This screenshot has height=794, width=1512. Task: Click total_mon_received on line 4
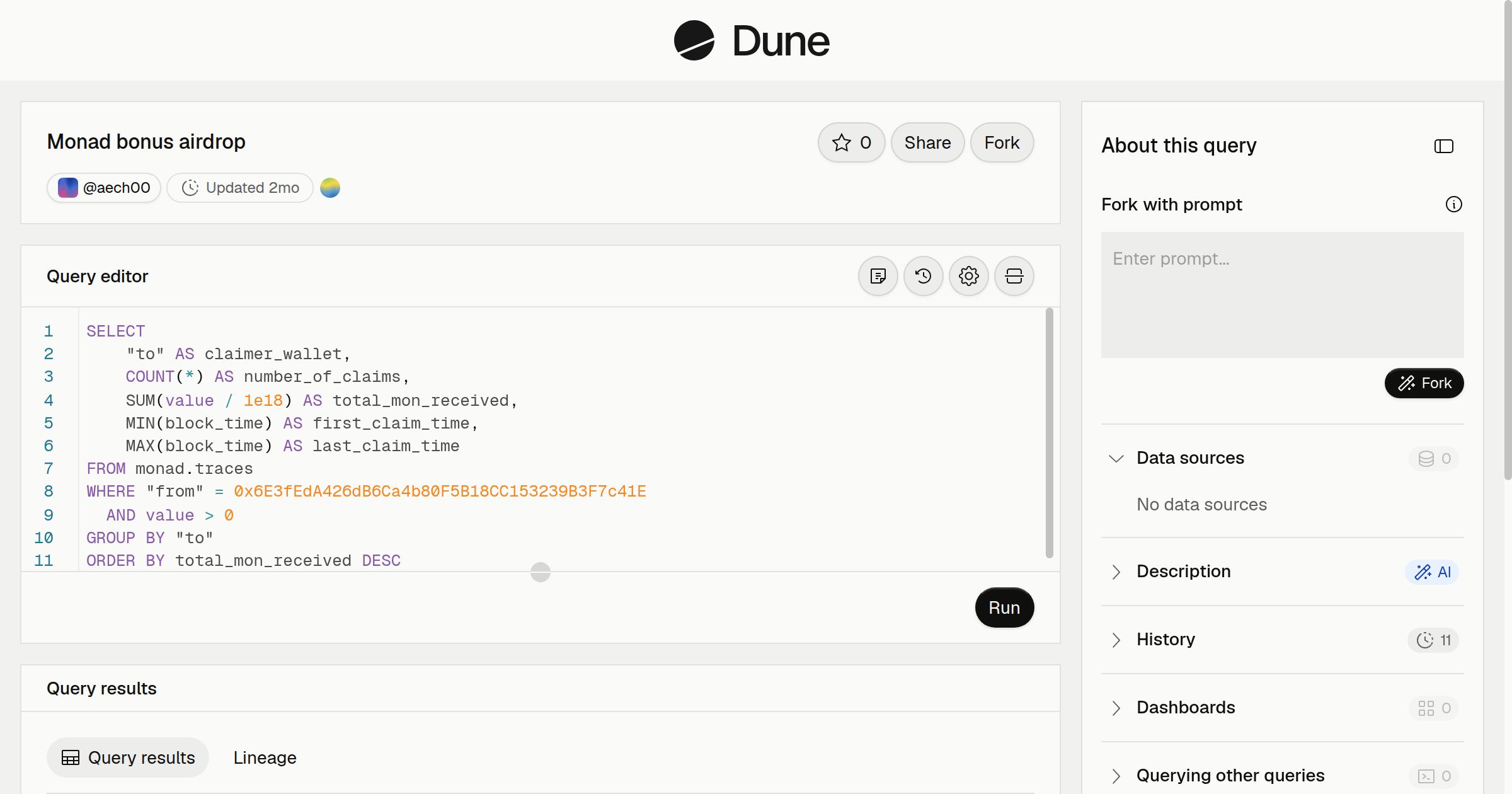pos(420,401)
